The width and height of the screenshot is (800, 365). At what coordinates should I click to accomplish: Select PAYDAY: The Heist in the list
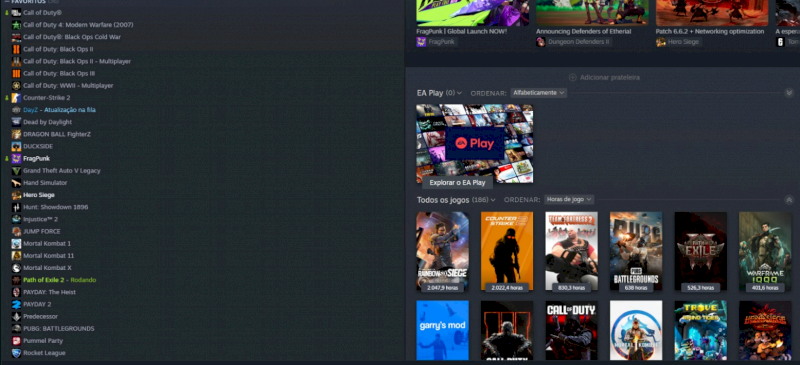point(49,293)
